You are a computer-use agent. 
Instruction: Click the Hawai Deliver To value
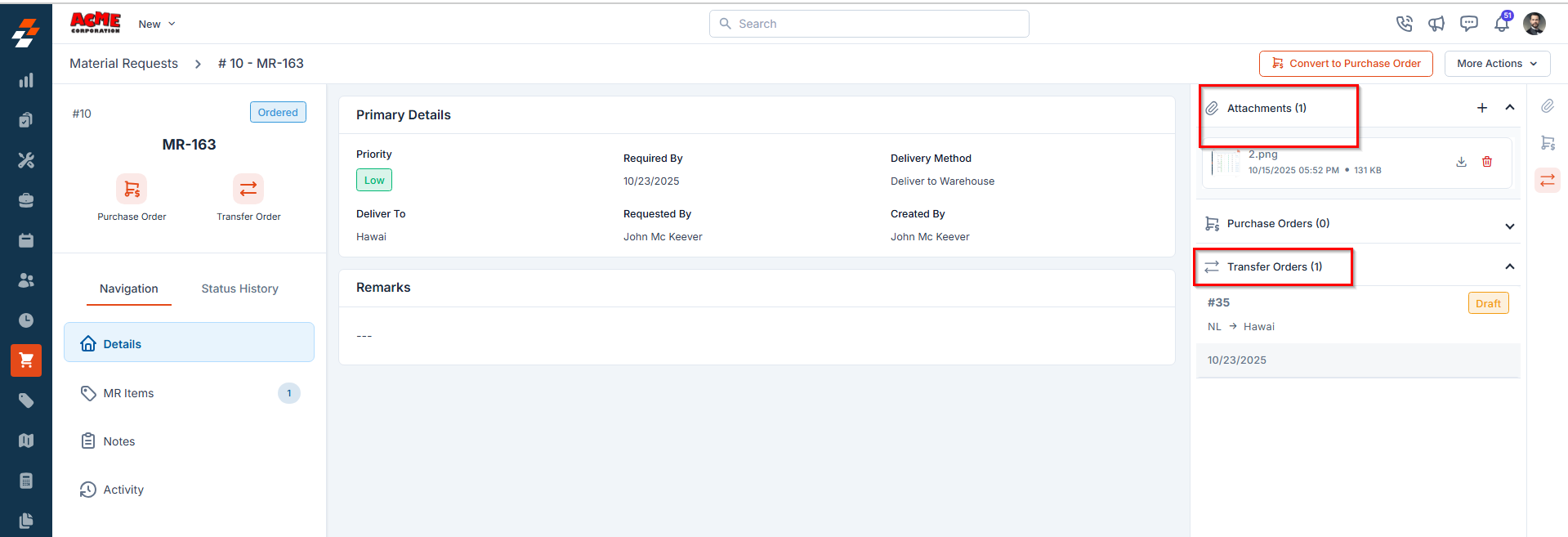[371, 237]
